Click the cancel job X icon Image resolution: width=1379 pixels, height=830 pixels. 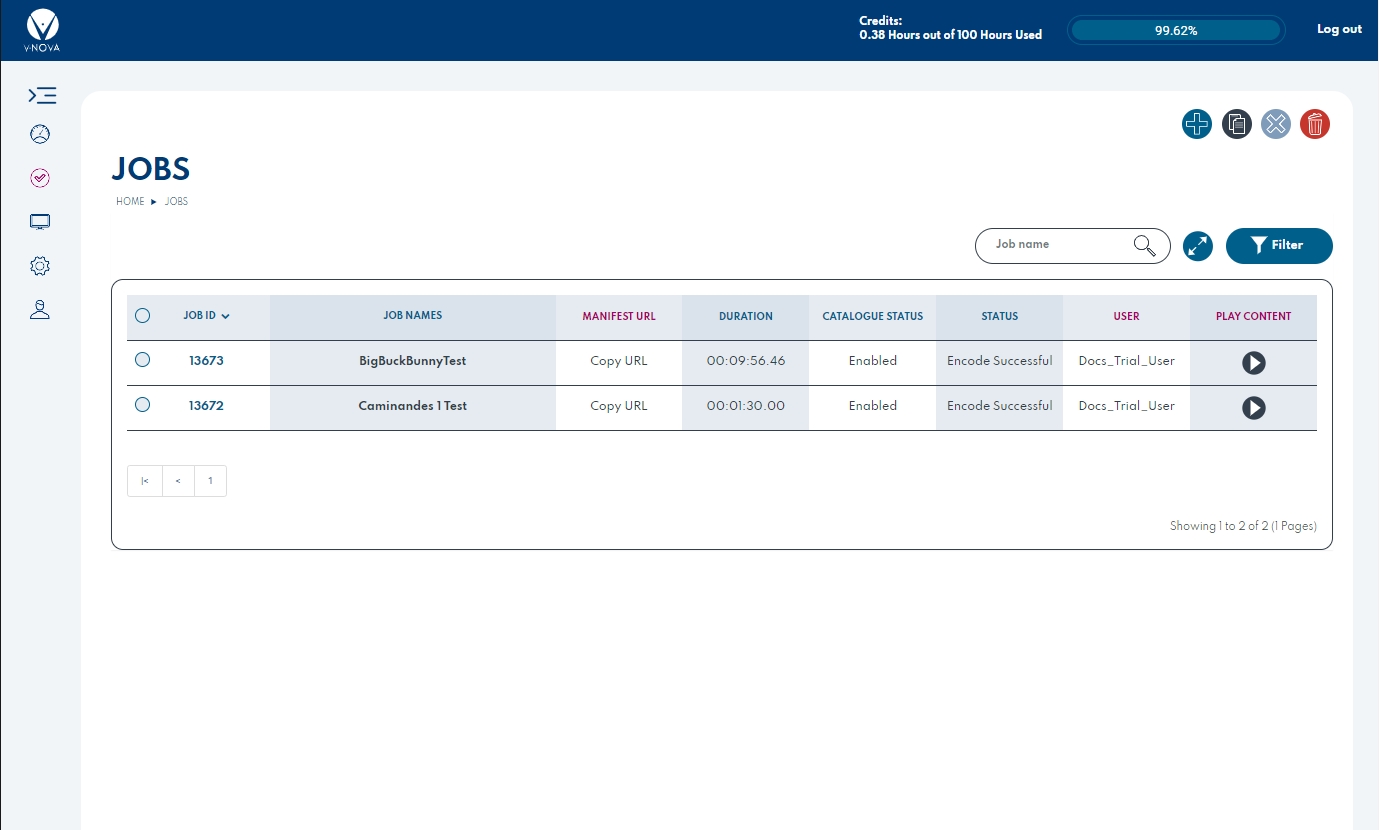pyautogui.click(x=1275, y=124)
